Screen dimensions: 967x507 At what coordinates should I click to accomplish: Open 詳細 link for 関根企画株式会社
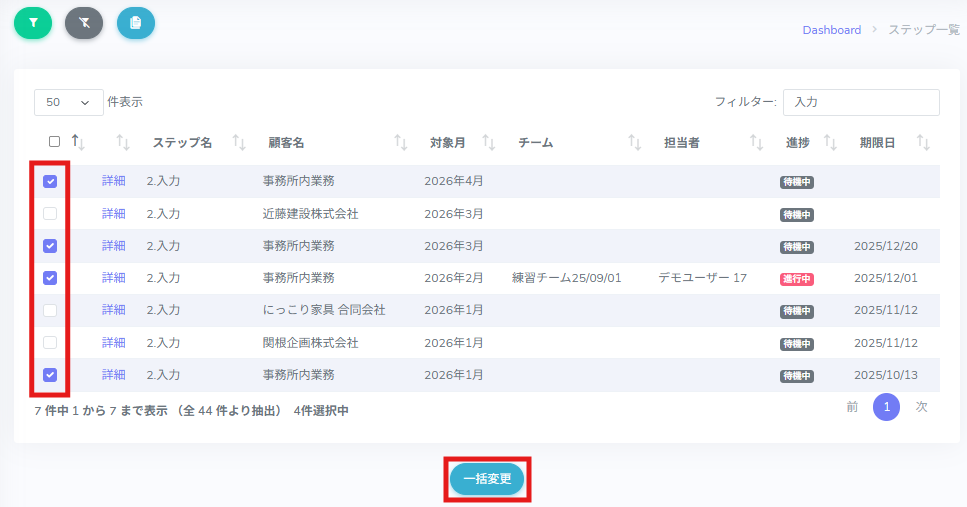pyautogui.click(x=114, y=343)
